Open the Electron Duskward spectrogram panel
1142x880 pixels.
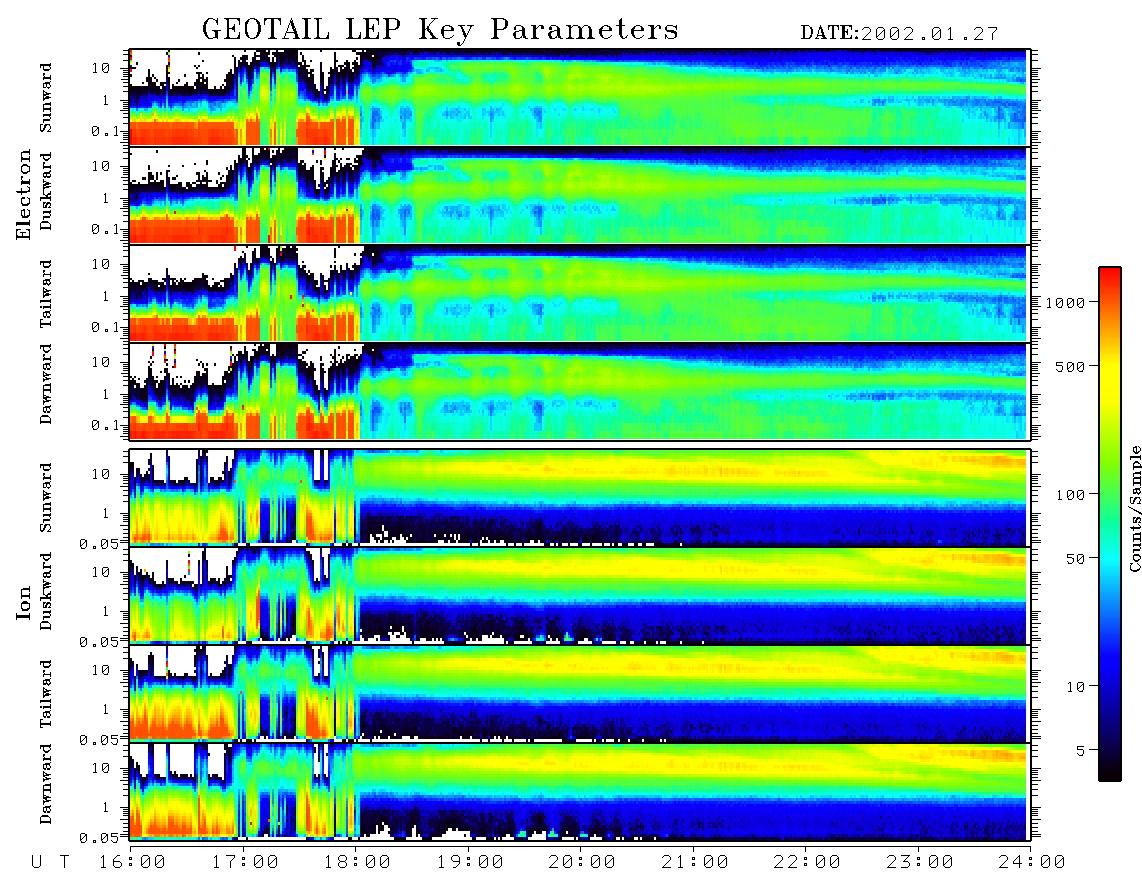(x=580, y=195)
